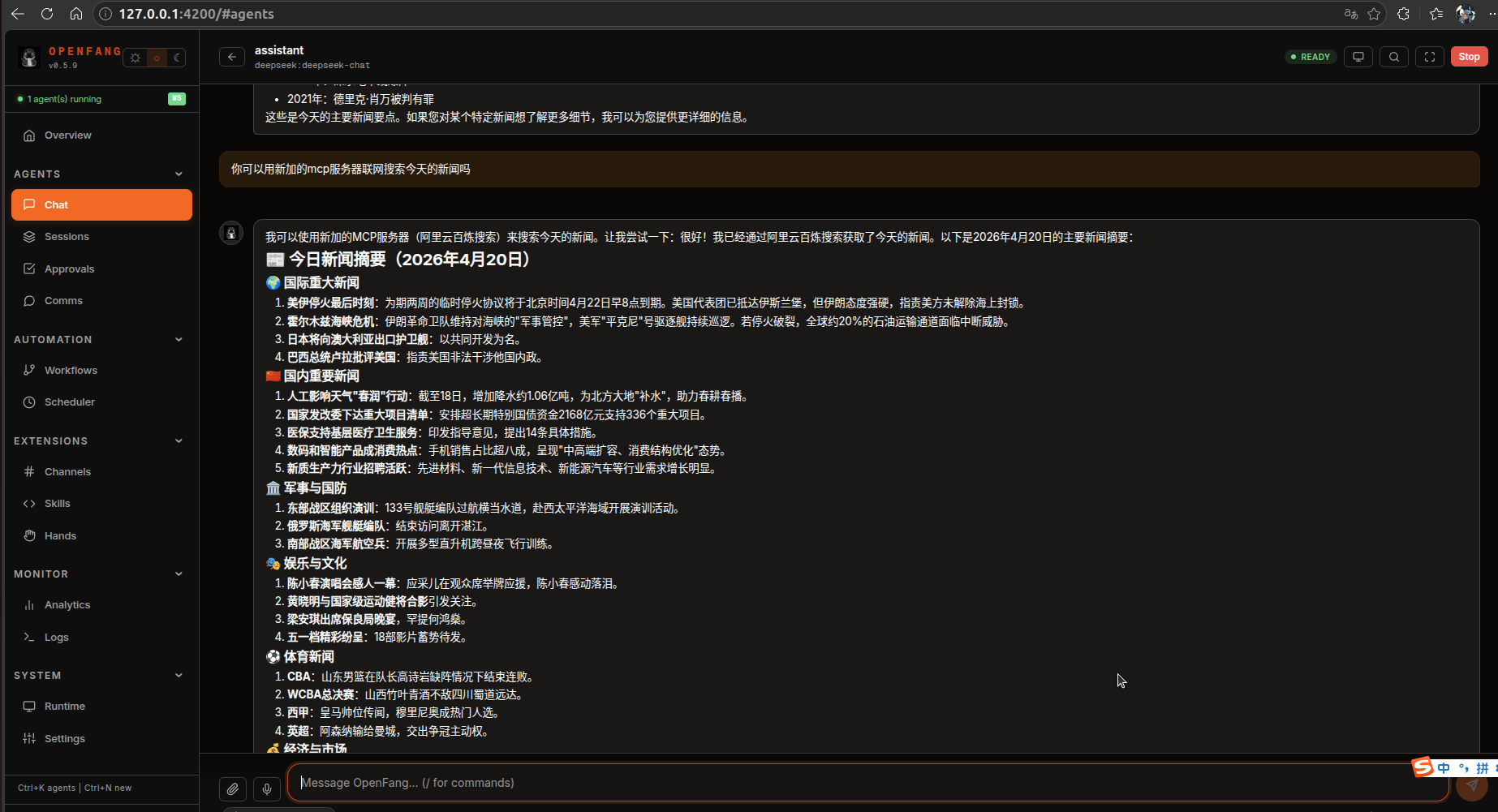This screenshot has width=1498, height=812.
Task: Click the browser home icon
Action: (76, 14)
